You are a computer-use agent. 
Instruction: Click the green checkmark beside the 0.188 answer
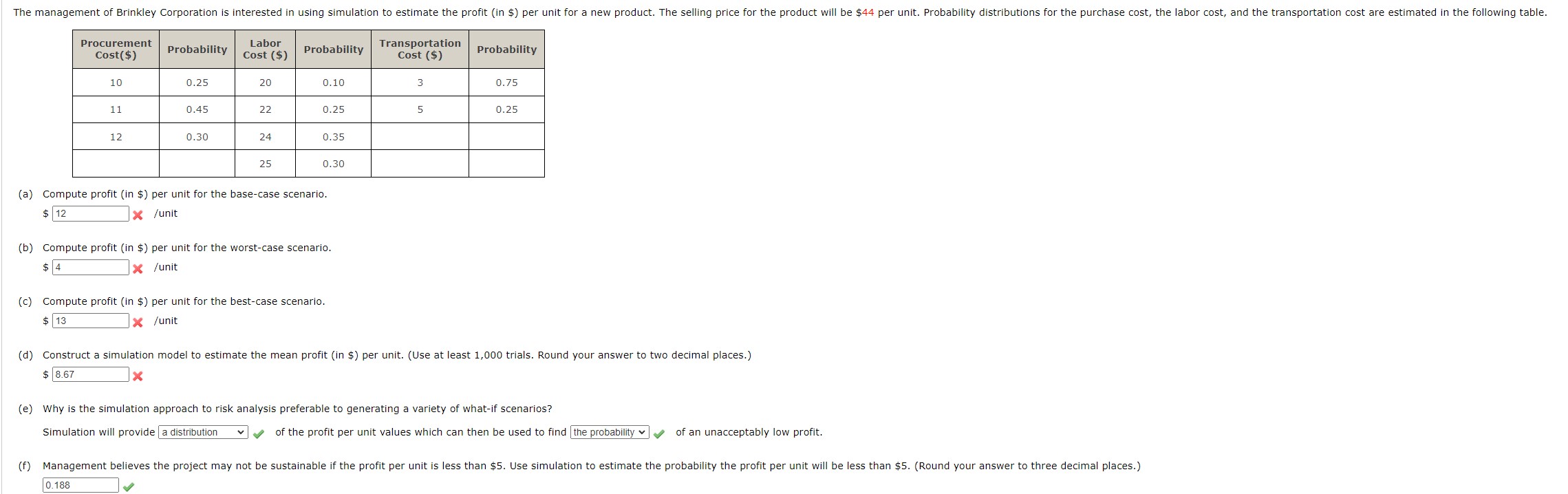[129, 485]
